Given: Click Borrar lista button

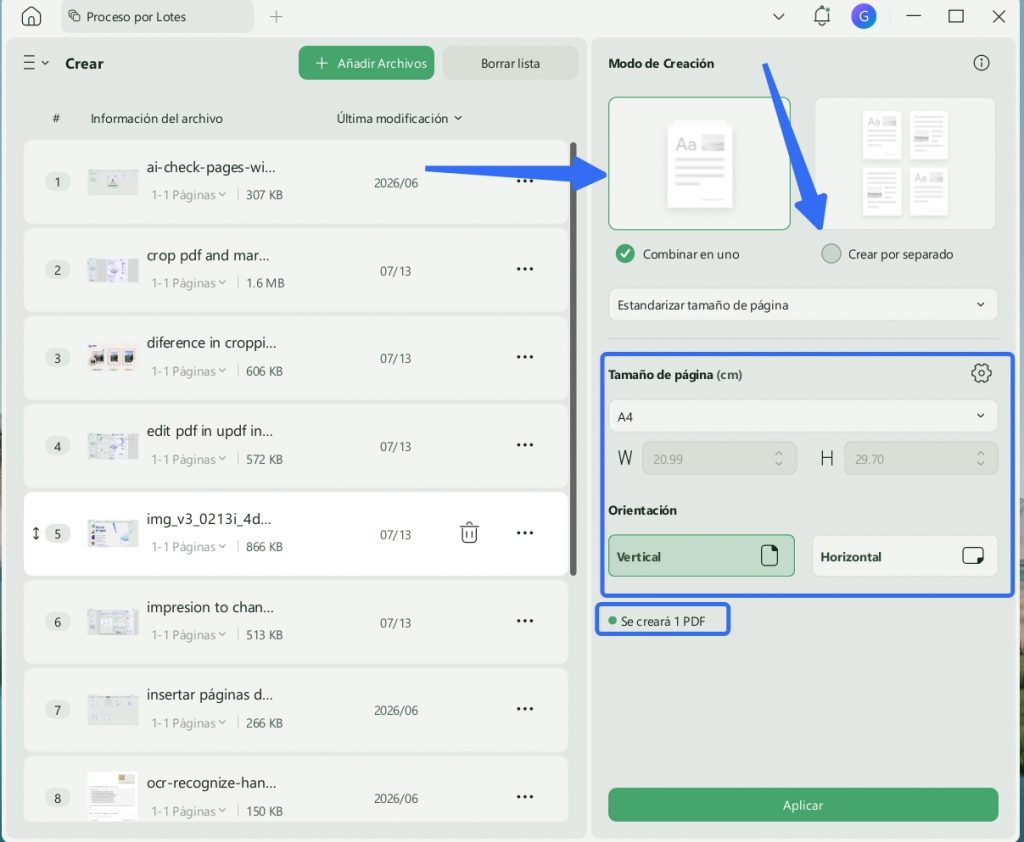Looking at the screenshot, I should point(510,63).
